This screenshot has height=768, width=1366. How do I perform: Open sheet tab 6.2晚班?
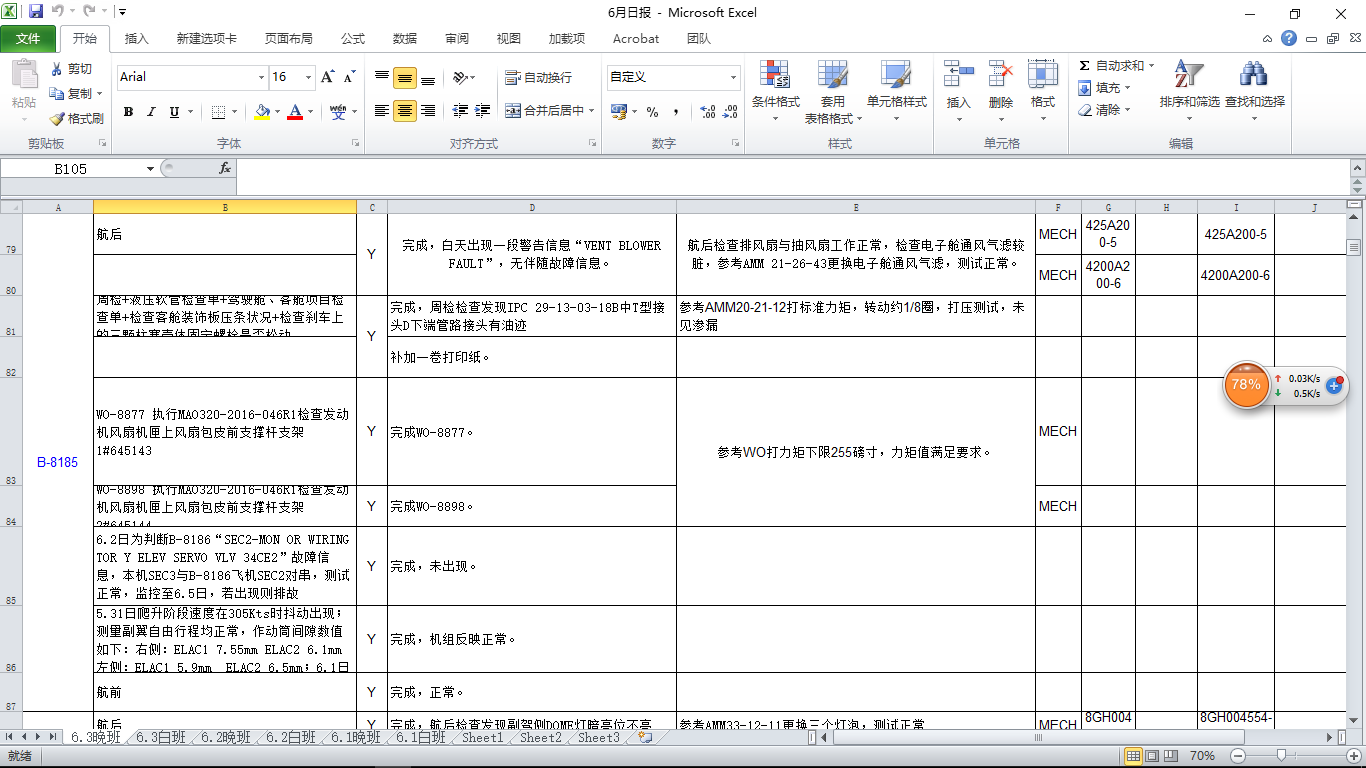[225, 737]
